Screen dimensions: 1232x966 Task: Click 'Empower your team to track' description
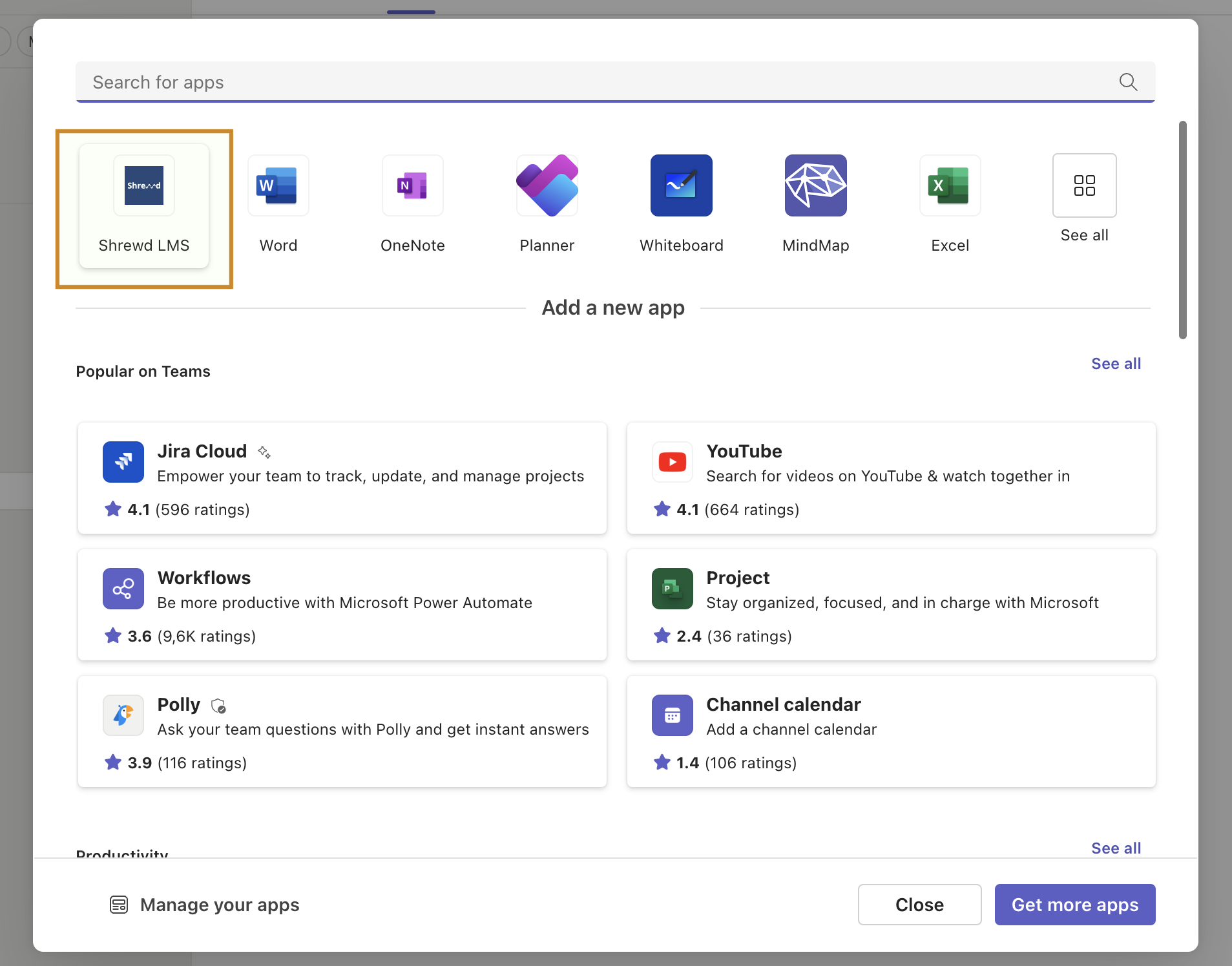(x=370, y=476)
